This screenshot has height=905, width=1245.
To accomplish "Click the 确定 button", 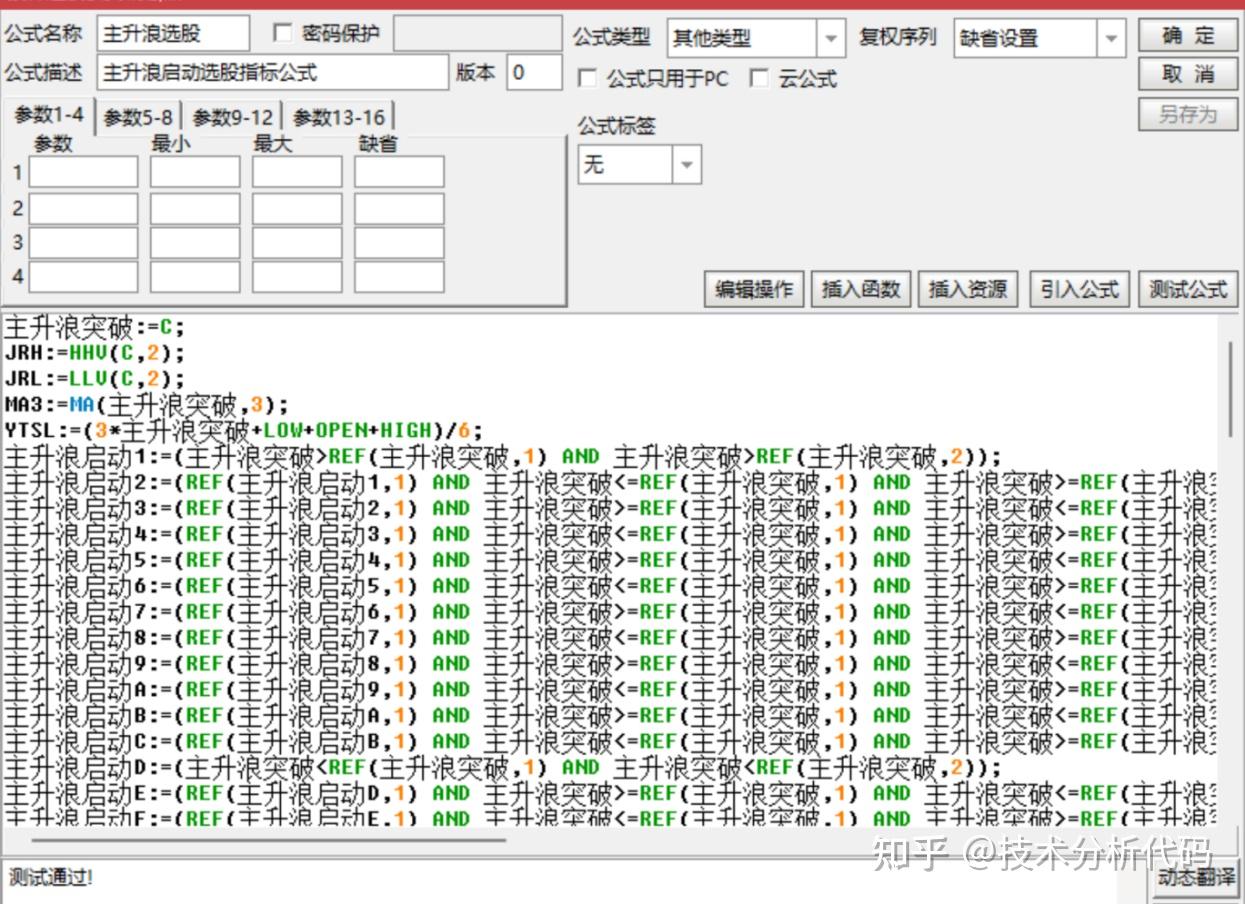I will 1188,36.
